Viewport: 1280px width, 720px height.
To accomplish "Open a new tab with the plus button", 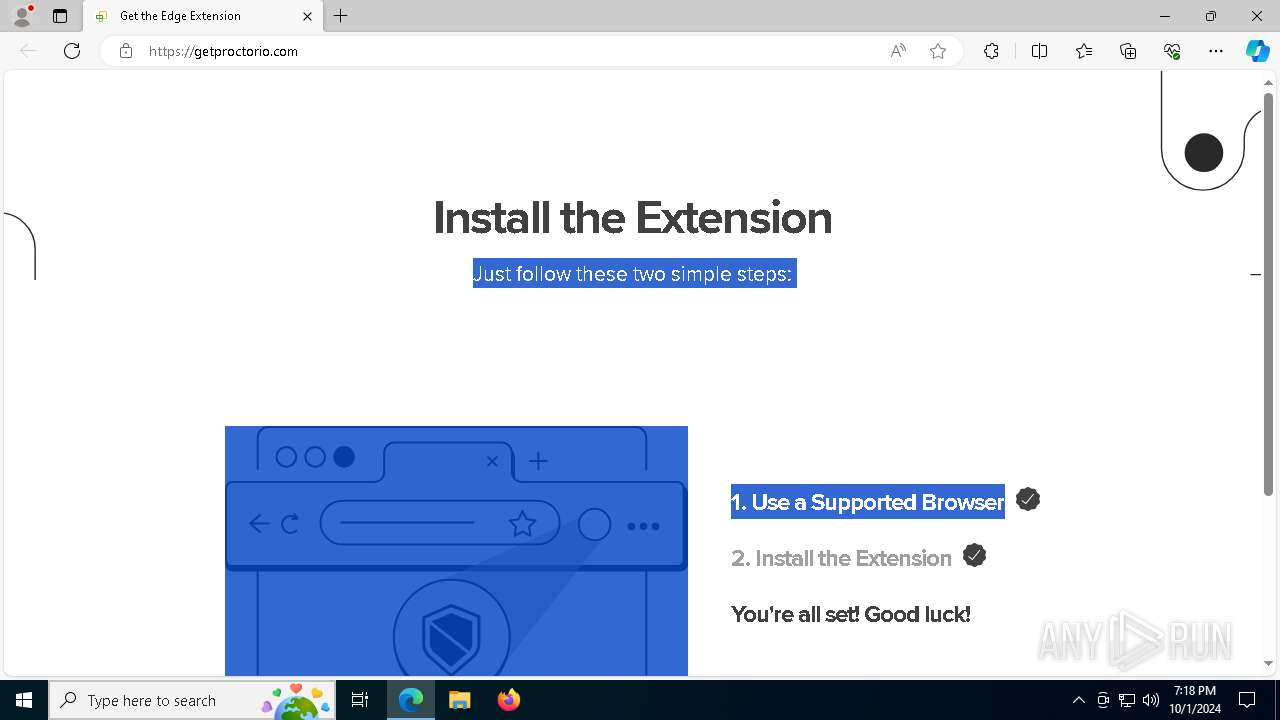I will click(341, 16).
